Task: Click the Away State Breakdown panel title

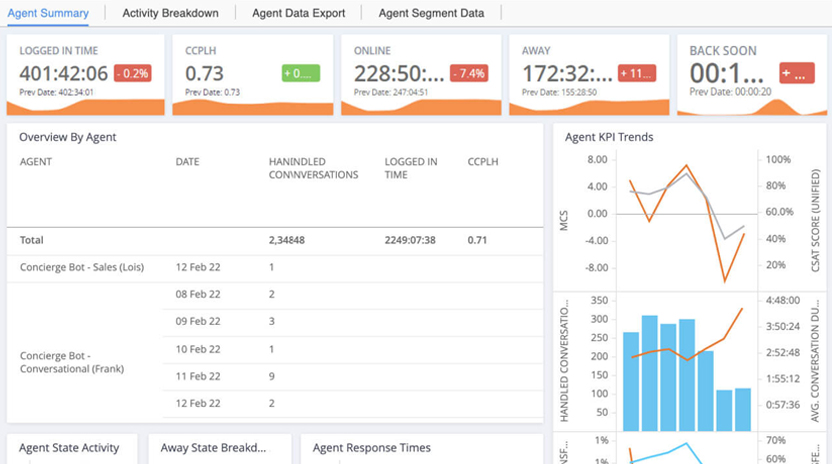Action: [213, 448]
